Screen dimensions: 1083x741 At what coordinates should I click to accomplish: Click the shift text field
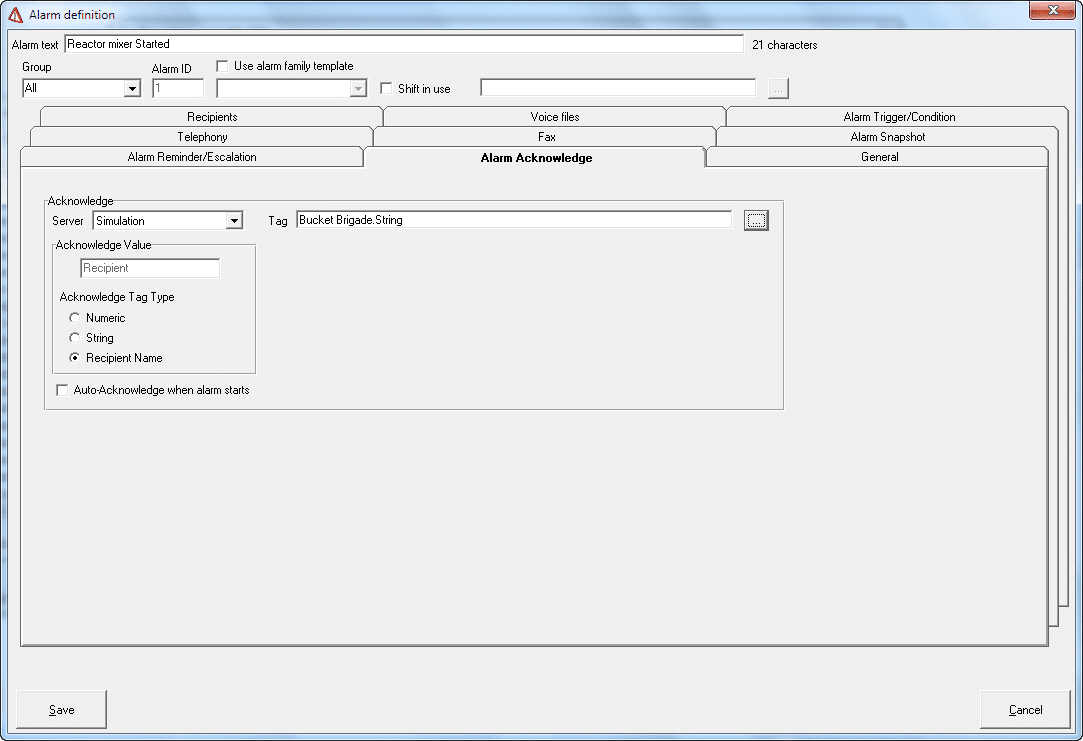click(x=618, y=88)
